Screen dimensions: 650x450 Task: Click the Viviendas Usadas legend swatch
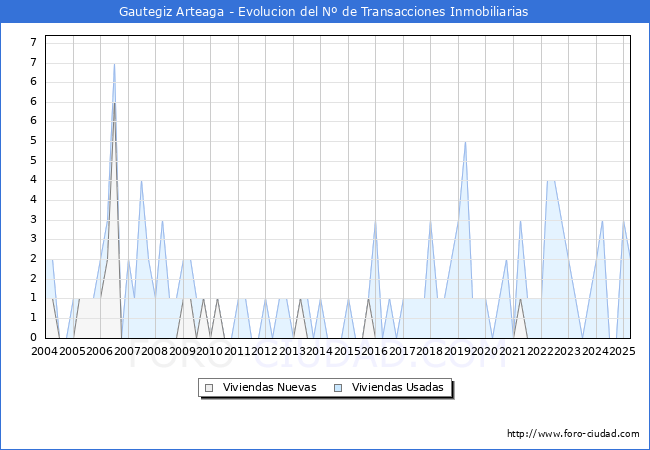point(338,388)
